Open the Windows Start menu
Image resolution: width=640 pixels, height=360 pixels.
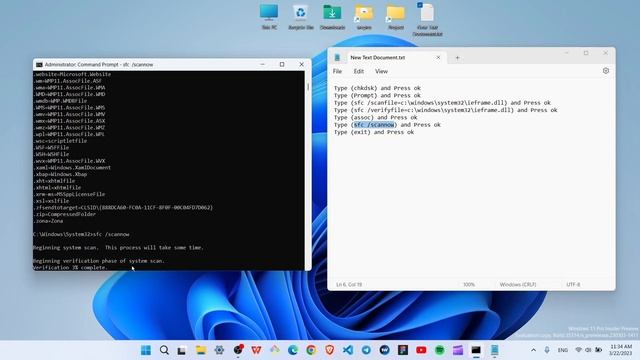[146, 350]
